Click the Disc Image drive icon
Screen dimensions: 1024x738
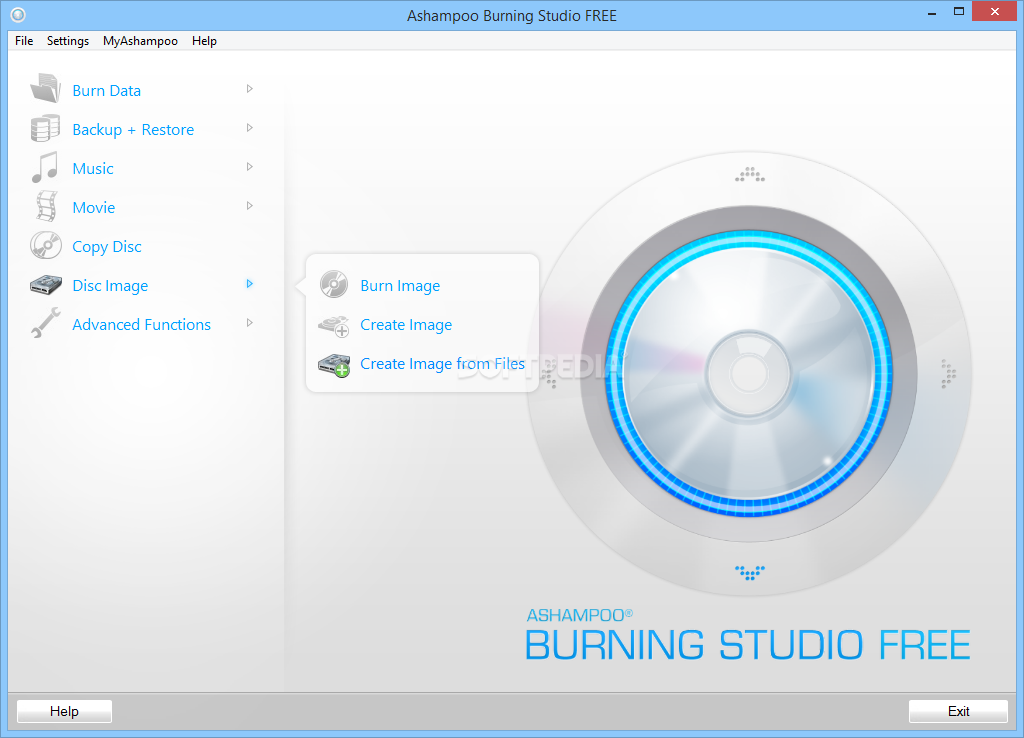[46, 285]
